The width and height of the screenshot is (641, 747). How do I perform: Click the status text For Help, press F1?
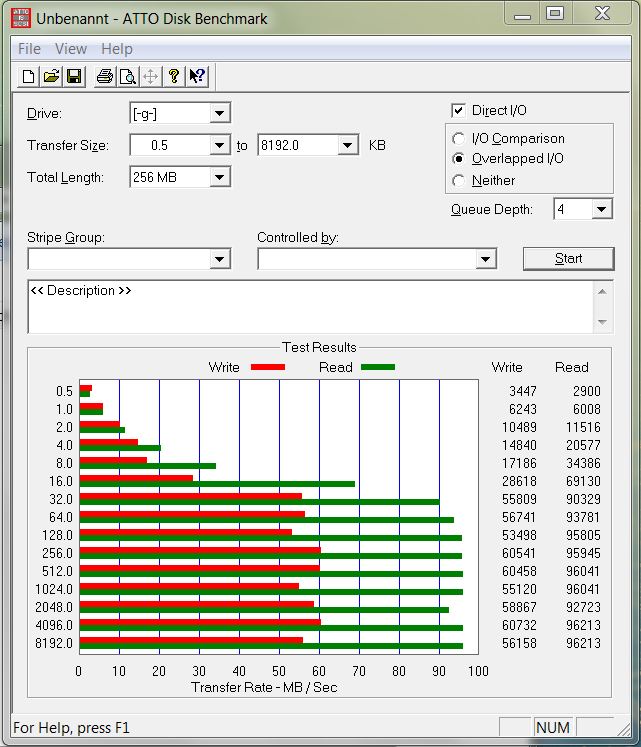[x=71, y=727]
